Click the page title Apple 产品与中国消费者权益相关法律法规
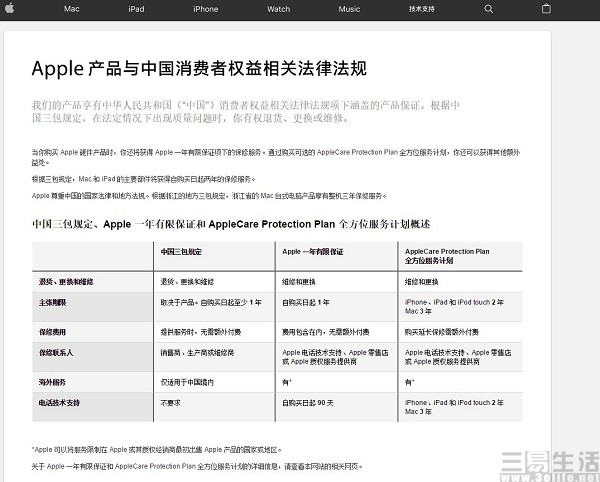This screenshot has width=600, height=482. pos(199,68)
